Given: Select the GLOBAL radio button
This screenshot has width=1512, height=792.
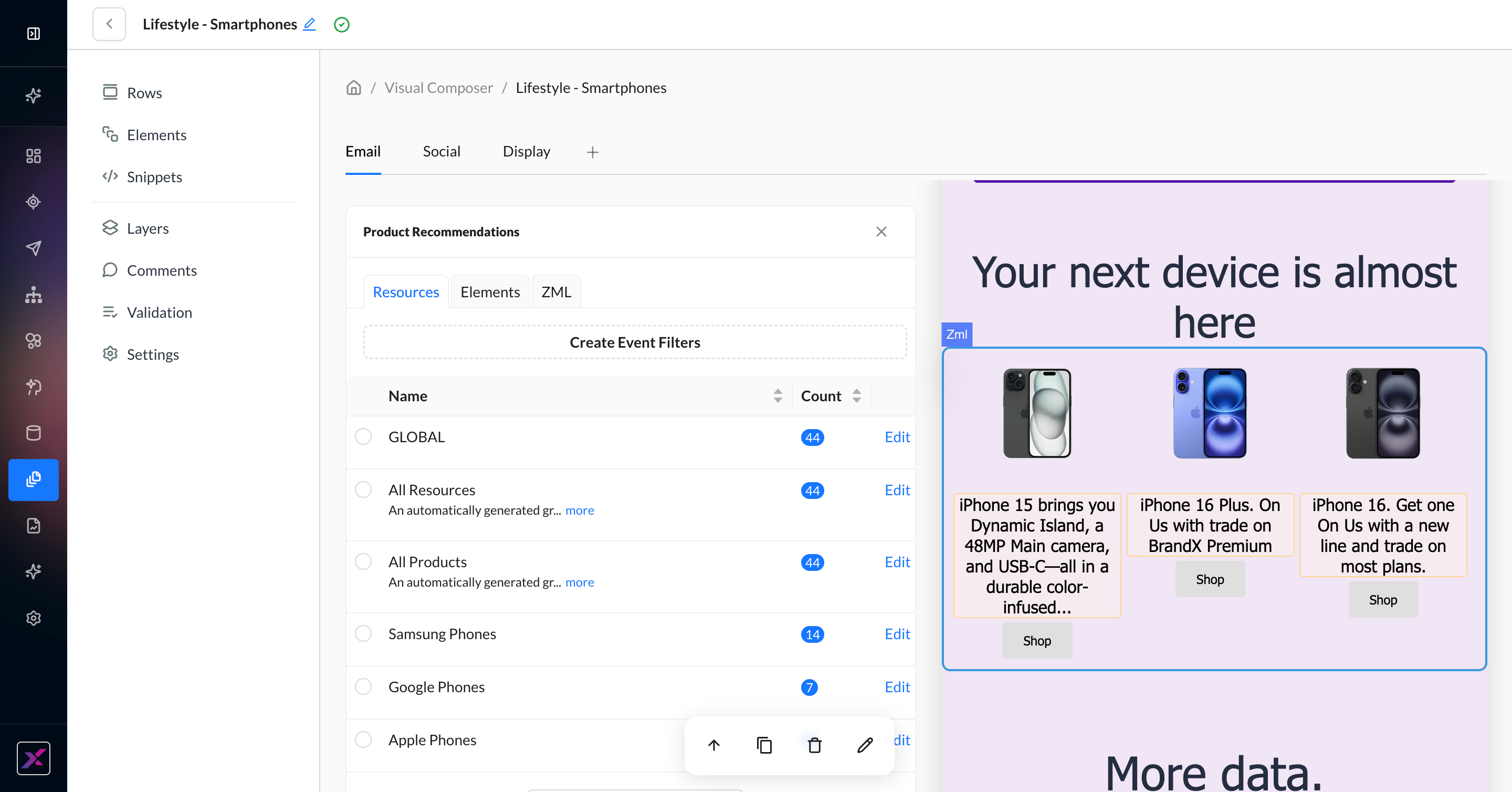Looking at the screenshot, I should [x=363, y=437].
